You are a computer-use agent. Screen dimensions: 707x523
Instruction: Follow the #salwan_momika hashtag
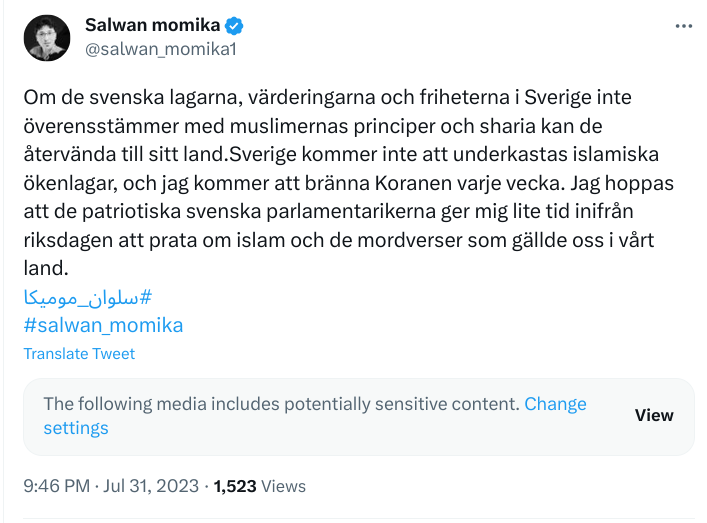(x=103, y=325)
